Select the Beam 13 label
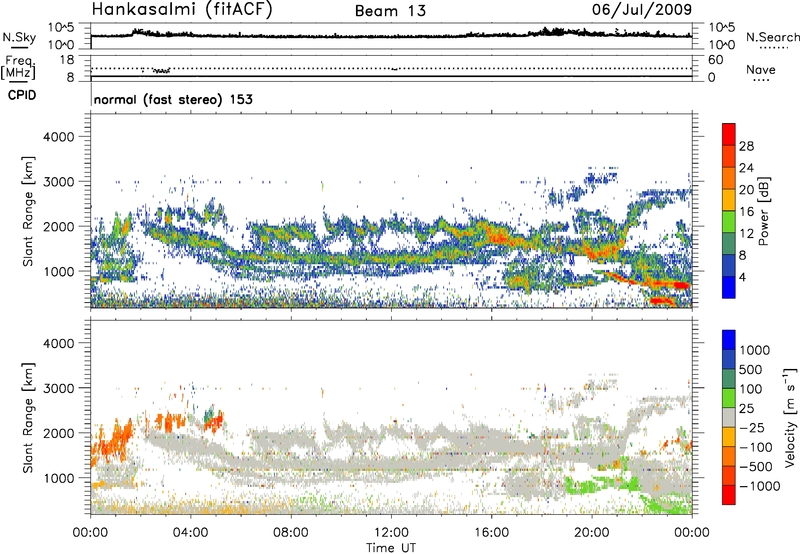 390,11
